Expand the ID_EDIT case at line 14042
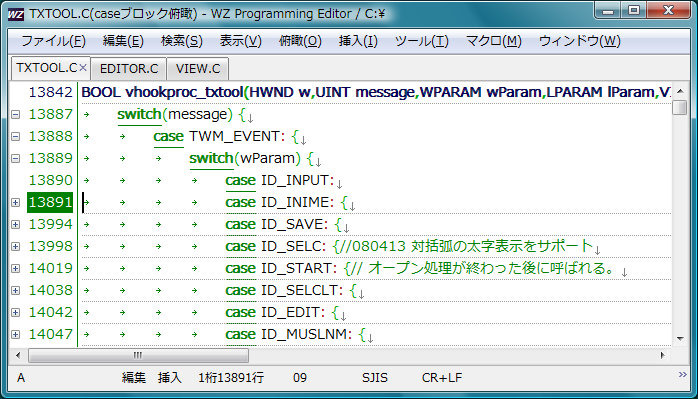This screenshot has height=399, width=698. coord(16,312)
